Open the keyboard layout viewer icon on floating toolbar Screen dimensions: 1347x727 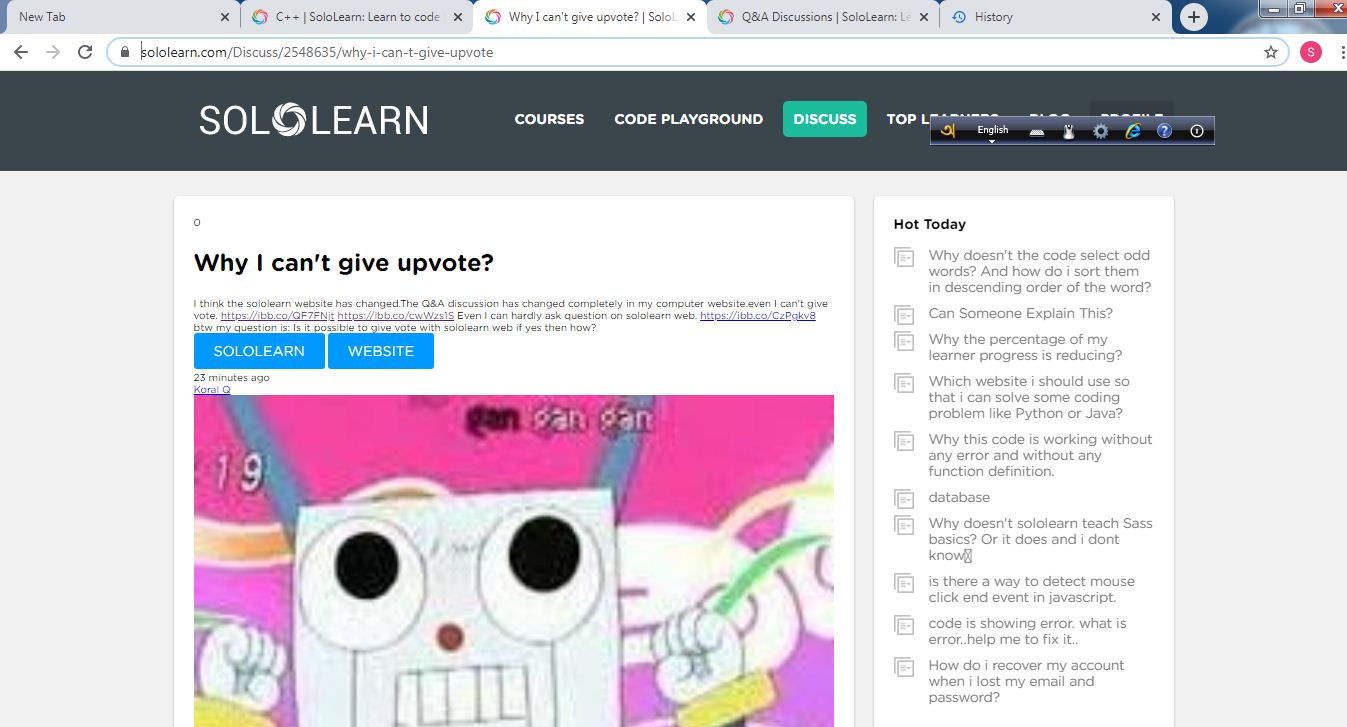click(x=1037, y=131)
